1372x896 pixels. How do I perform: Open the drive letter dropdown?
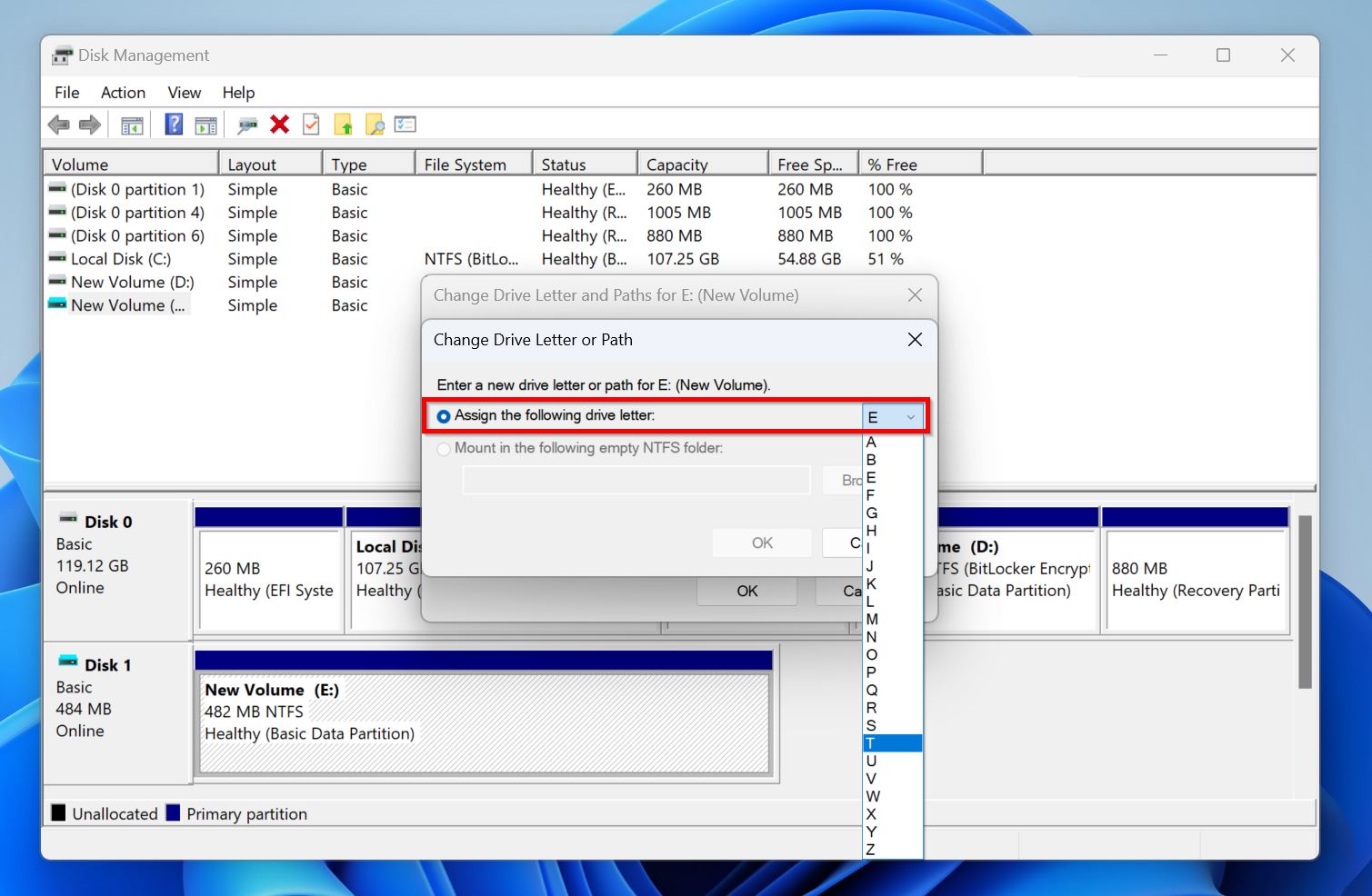pos(907,416)
